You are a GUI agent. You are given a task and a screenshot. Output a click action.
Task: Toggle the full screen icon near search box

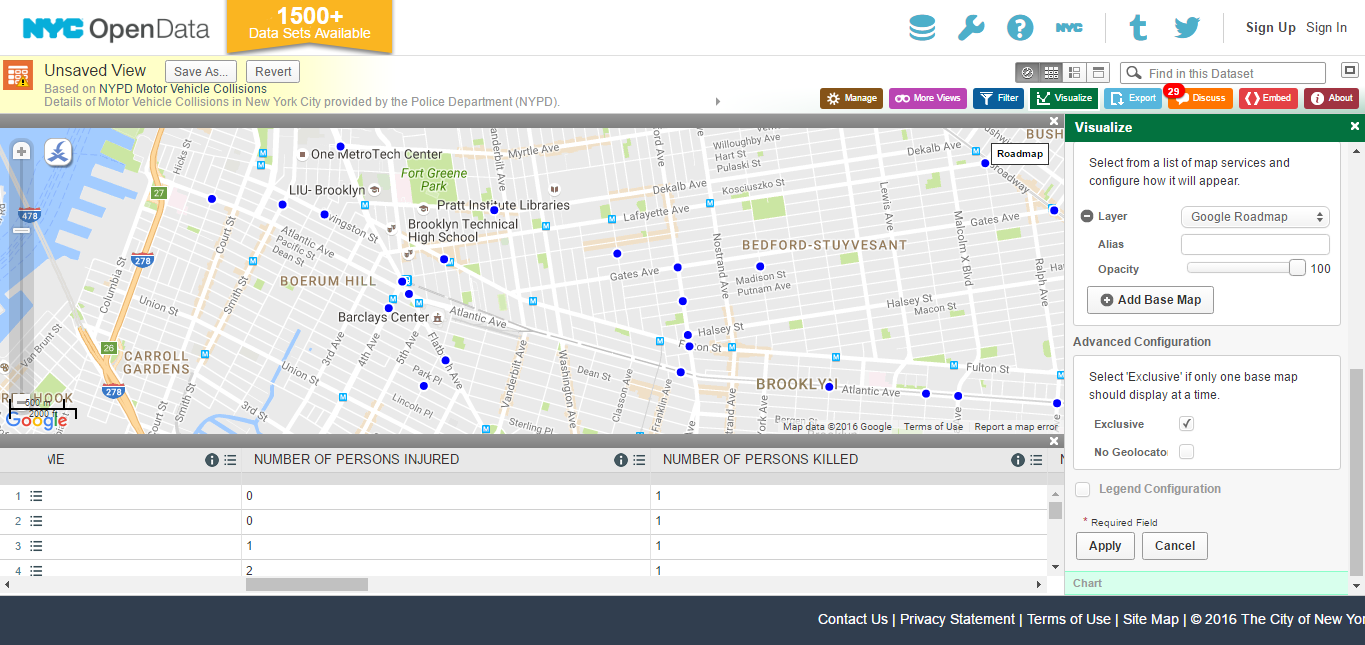pos(1350,70)
